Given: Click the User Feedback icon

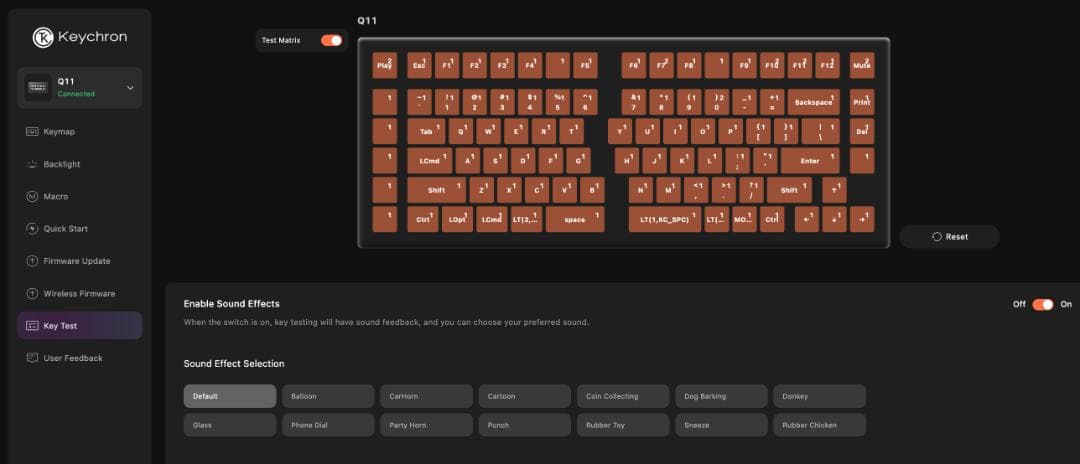Looking at the screenshot, I should click(32, 358).
